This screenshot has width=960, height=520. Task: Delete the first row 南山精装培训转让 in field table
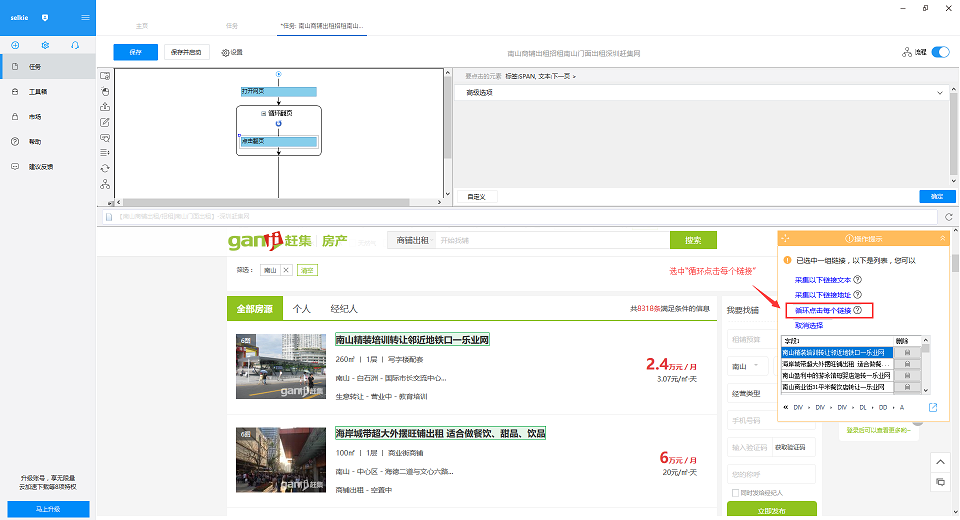(x=907, y=353)
